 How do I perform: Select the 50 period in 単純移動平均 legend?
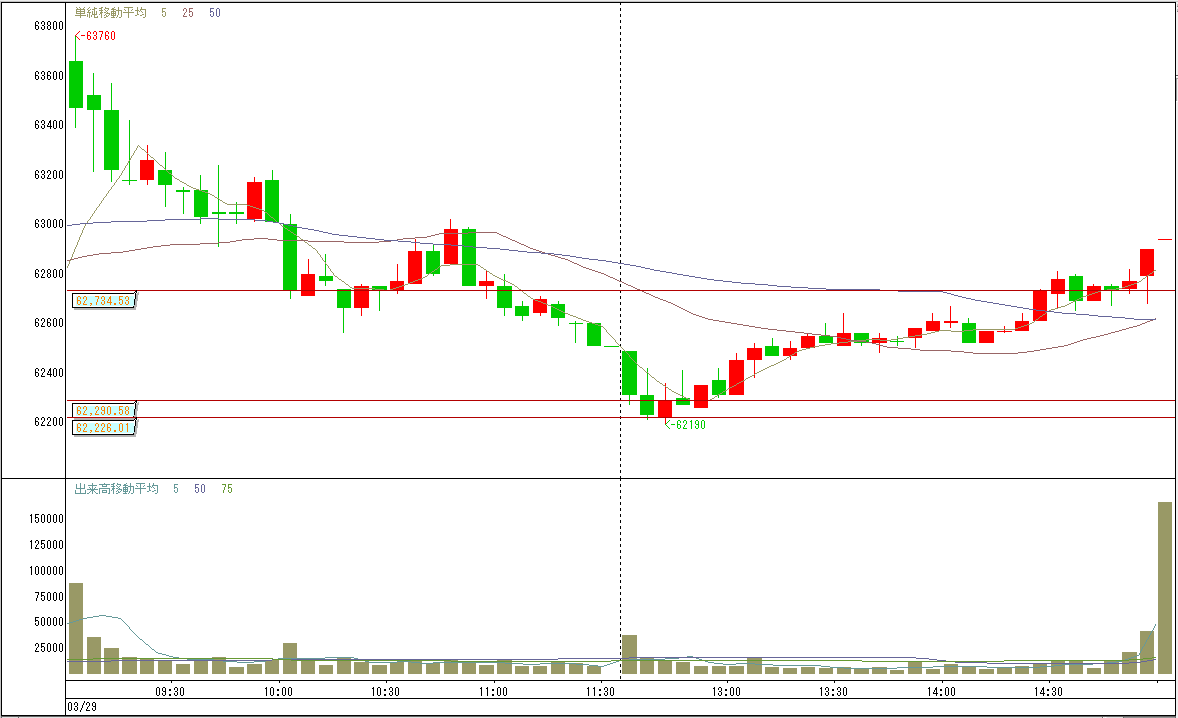(215, 12)
